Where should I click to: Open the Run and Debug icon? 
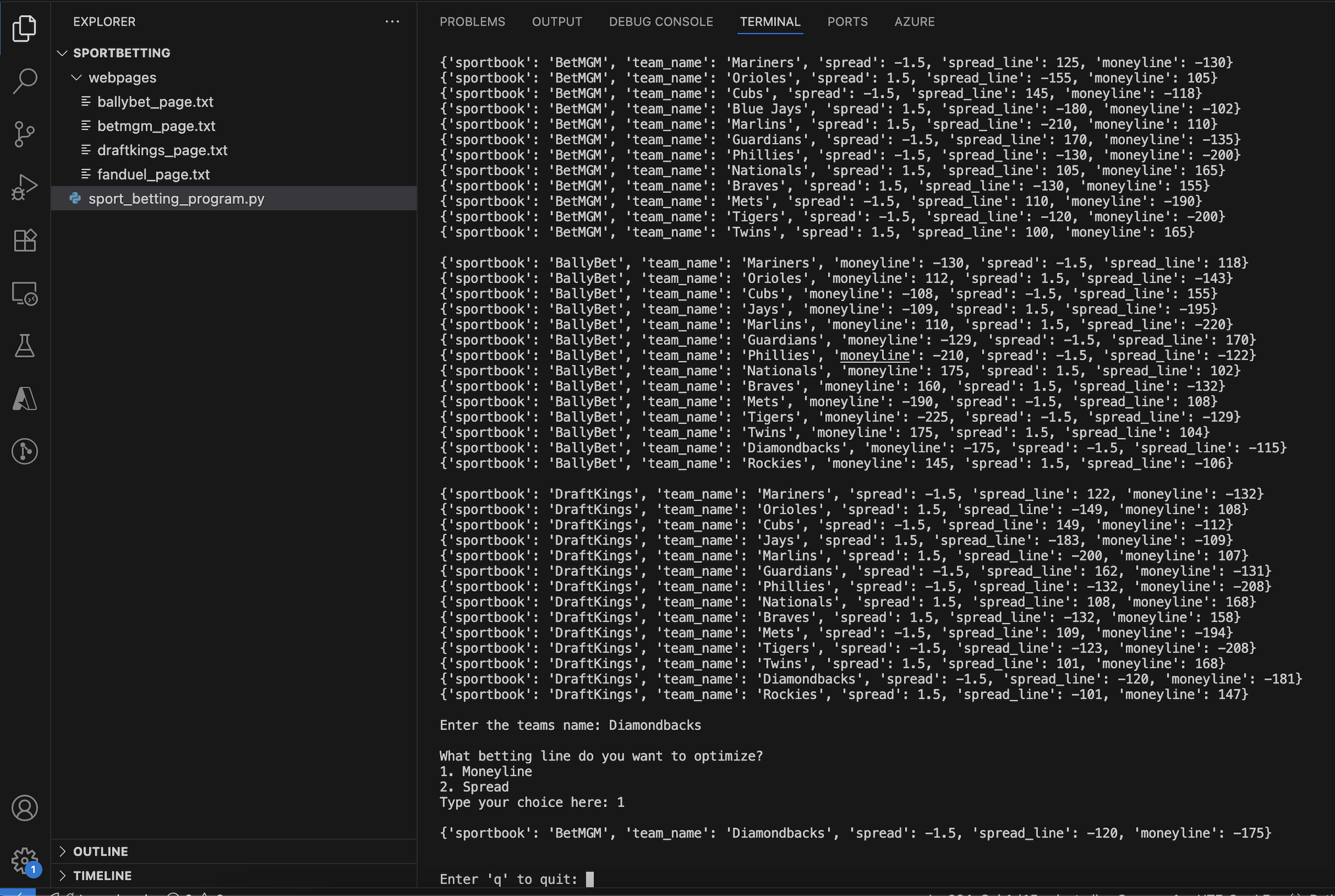pyautogui.click(x=24, y=187)
